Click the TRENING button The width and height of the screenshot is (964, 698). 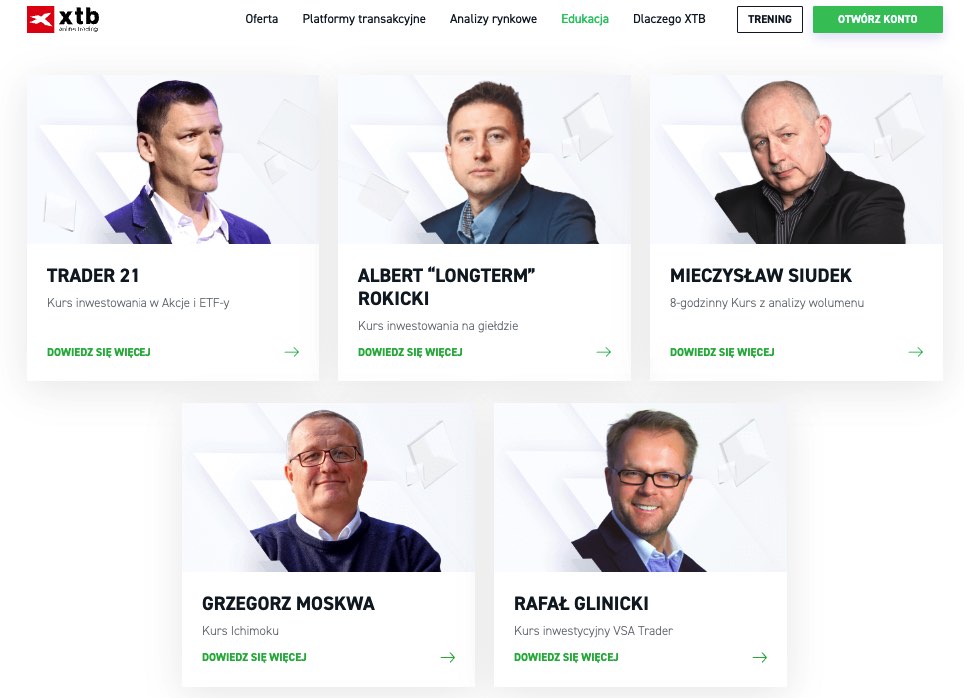pos(770,20)
